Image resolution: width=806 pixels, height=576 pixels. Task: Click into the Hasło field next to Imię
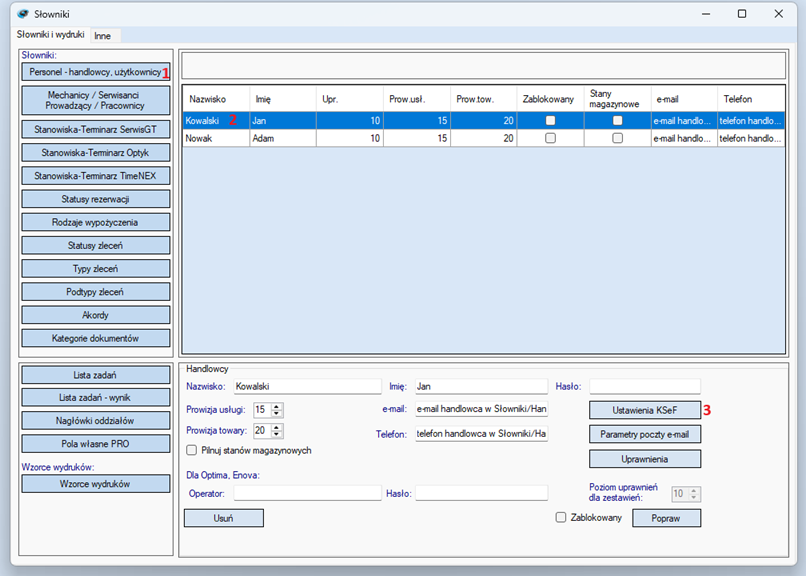(x=644, y=386)
